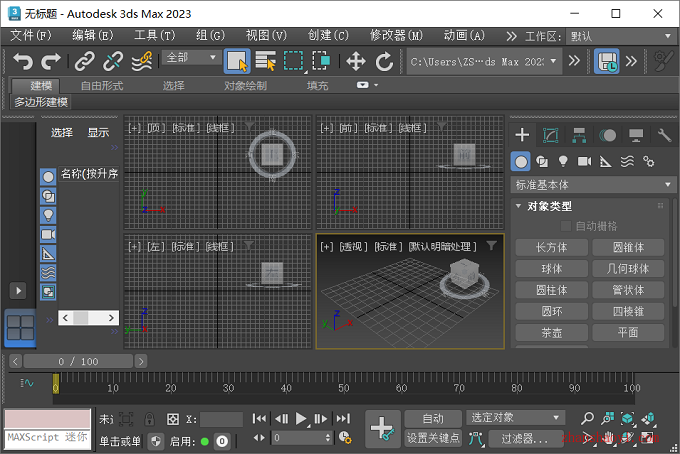
Task: Open the 工具(T) menu
Action: (x=154, y=36)
